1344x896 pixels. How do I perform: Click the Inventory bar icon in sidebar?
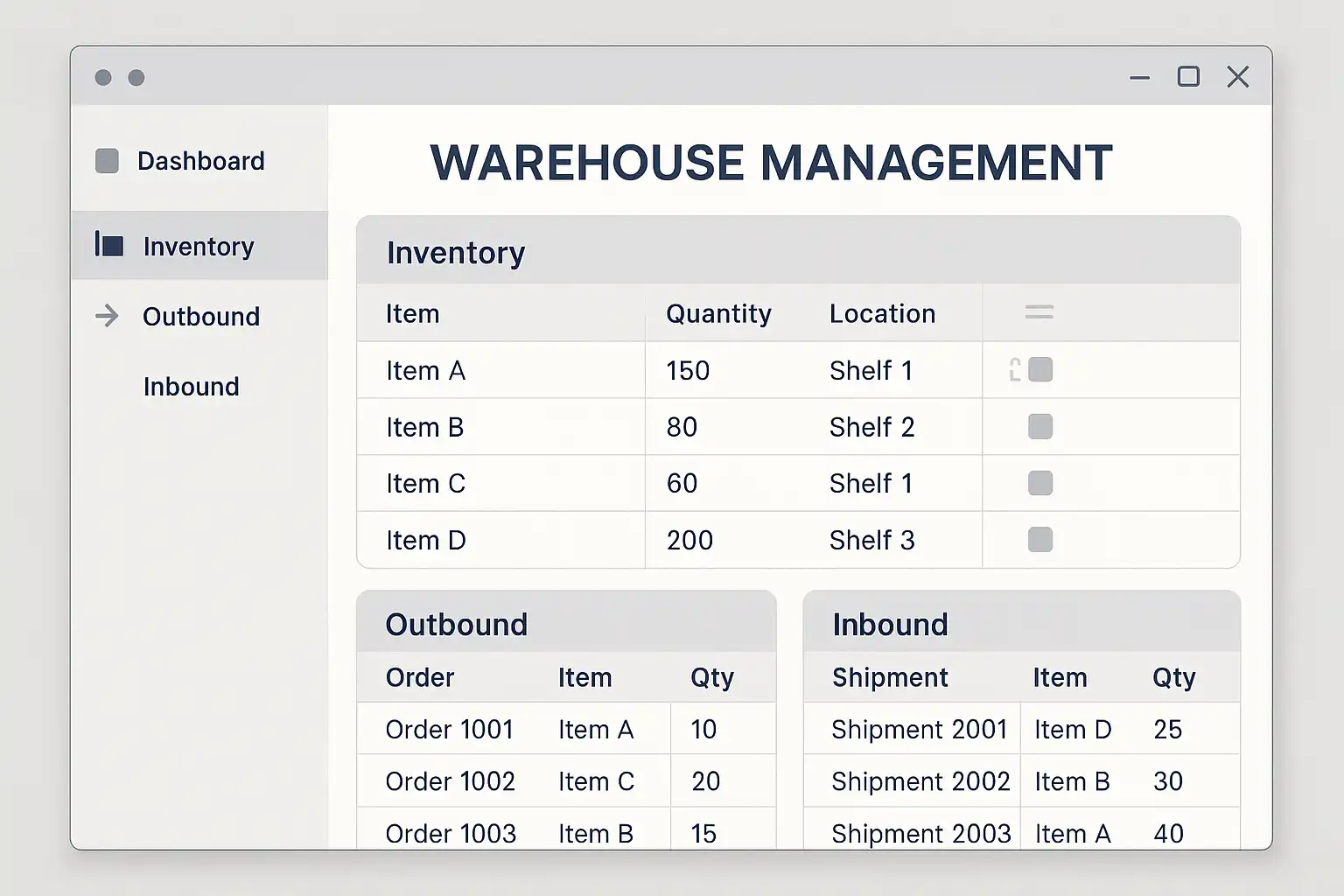pos(109,245)
